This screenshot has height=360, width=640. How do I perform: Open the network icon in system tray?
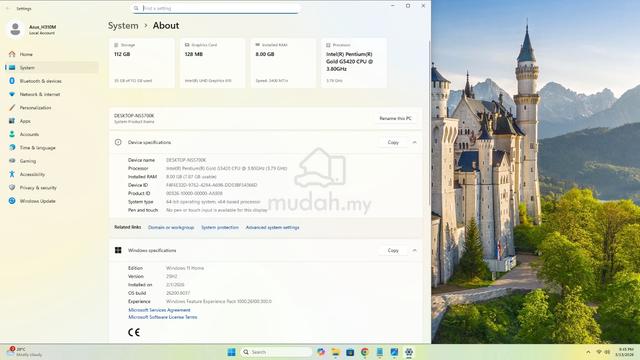599,352
